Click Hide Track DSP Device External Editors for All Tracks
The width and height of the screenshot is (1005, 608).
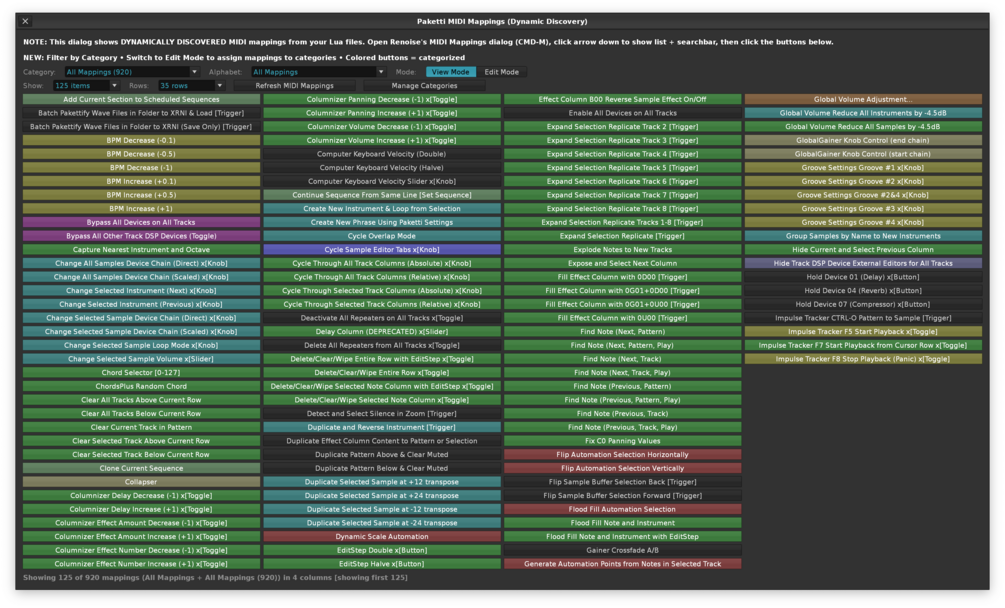click(863, 263)
